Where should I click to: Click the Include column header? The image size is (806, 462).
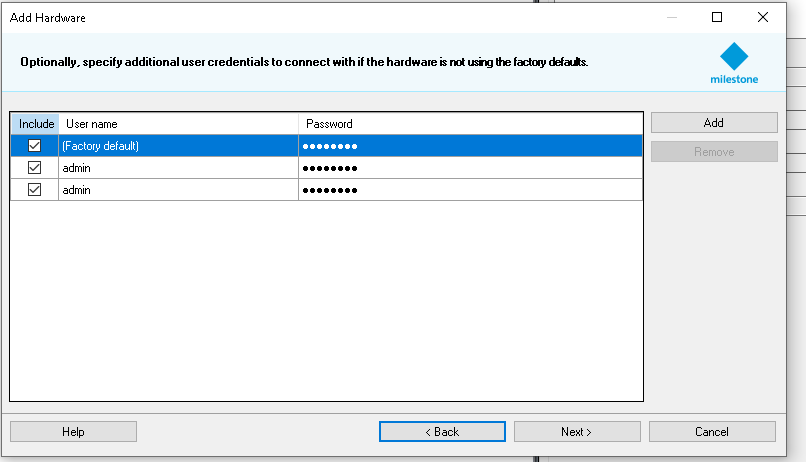pyautogui.click(x=35, y=124)
